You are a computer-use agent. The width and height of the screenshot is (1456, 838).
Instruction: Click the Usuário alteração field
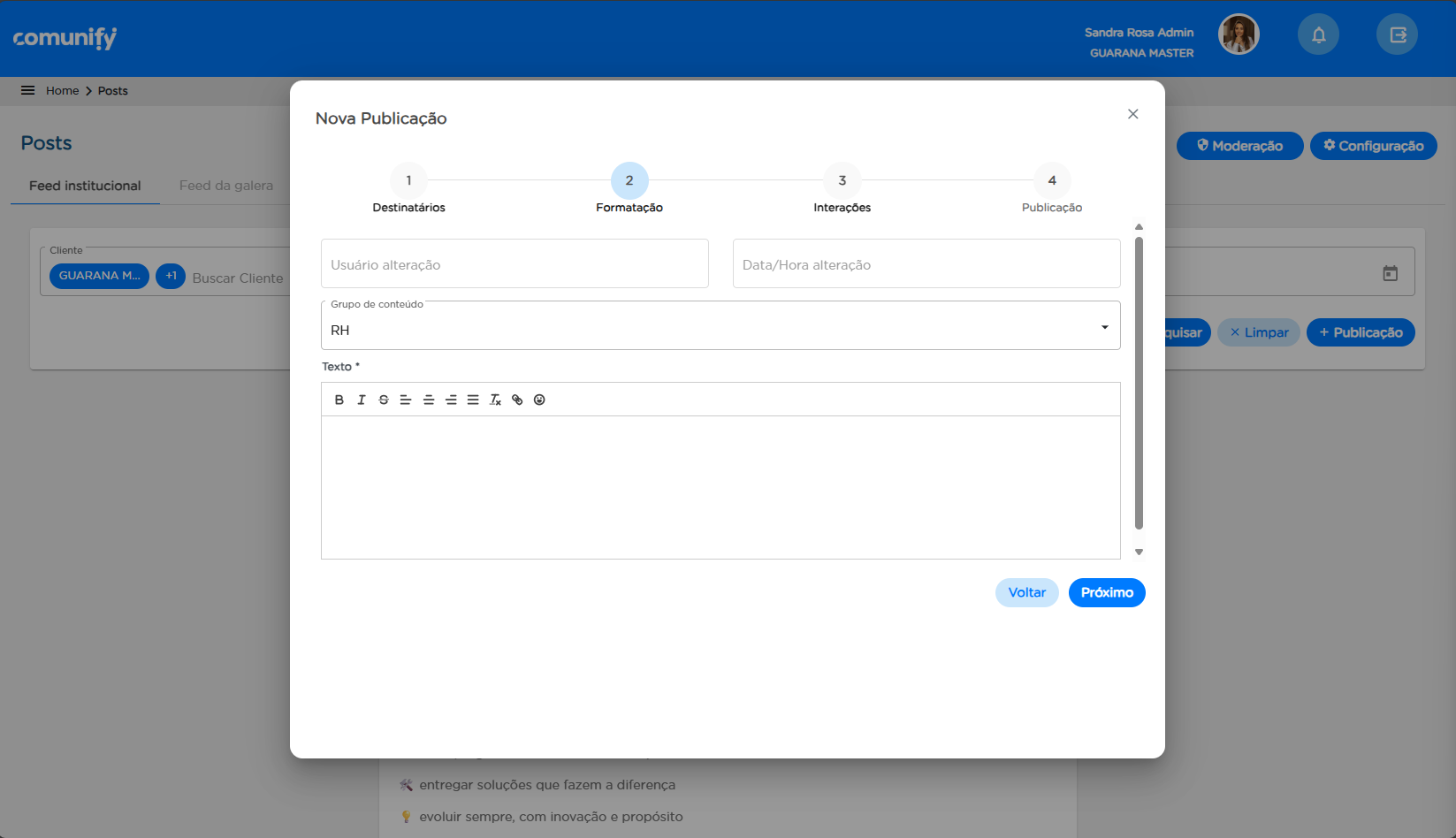click(515, 264)
